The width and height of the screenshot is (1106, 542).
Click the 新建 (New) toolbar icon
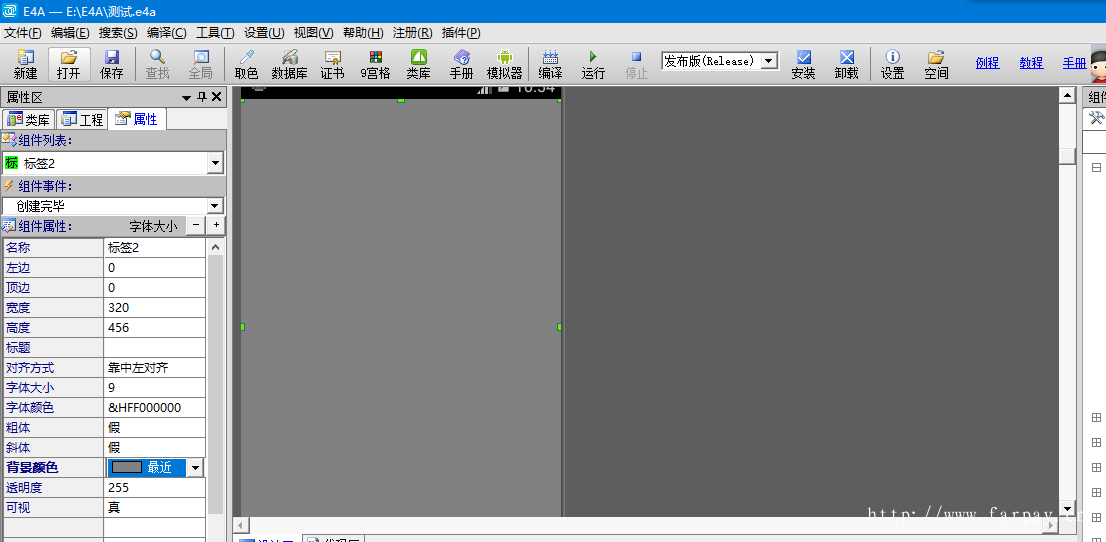(25, 64)
